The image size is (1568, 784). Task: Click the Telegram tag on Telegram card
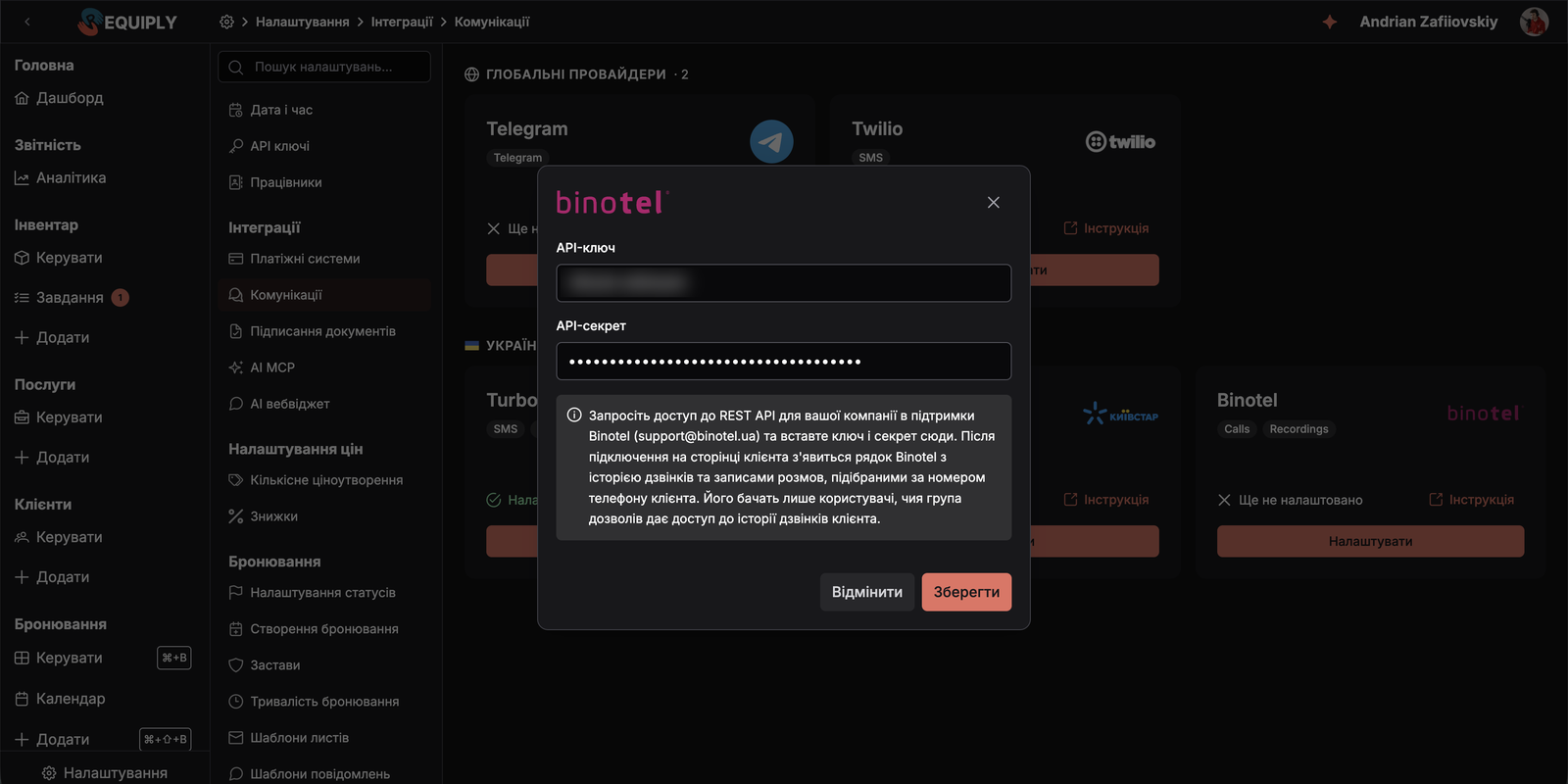(x=517, y=158)
